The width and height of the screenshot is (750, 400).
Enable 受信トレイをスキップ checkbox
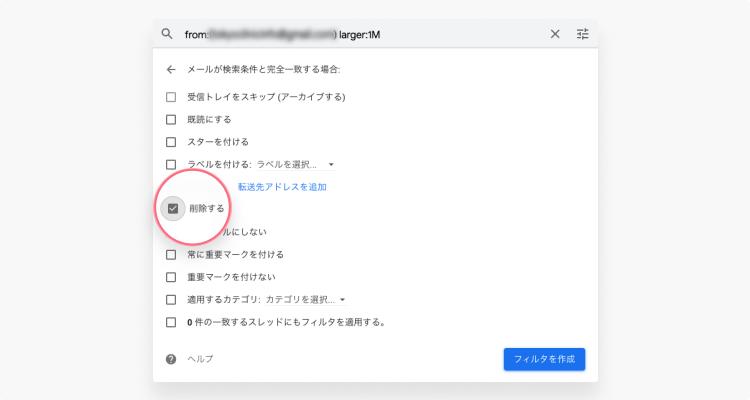(171, 97)
